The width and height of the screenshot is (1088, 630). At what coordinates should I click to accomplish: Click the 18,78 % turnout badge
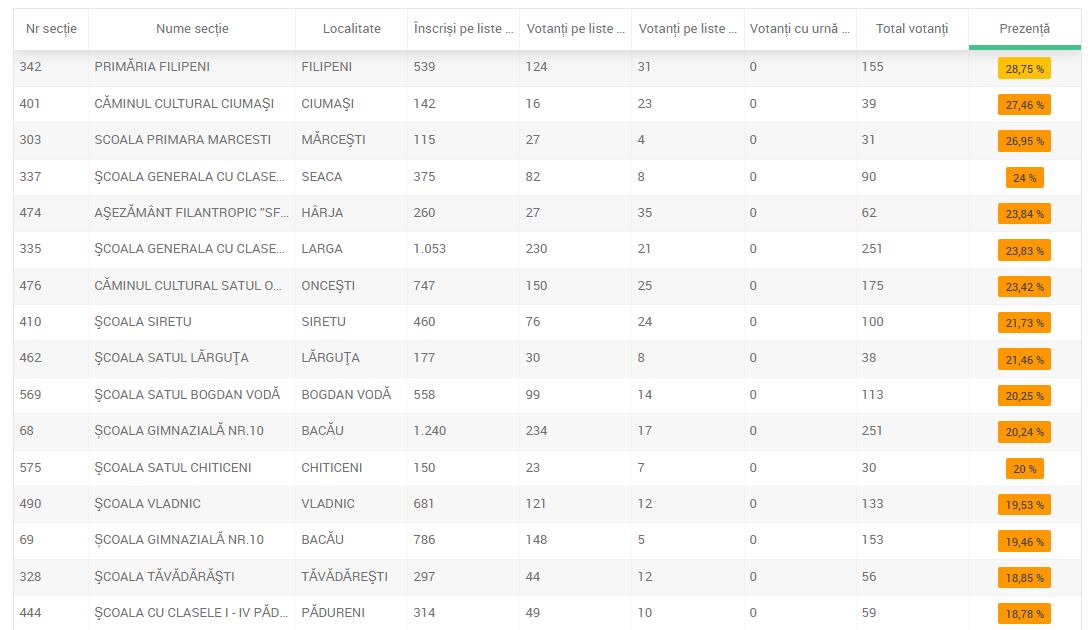point(1024,614)
